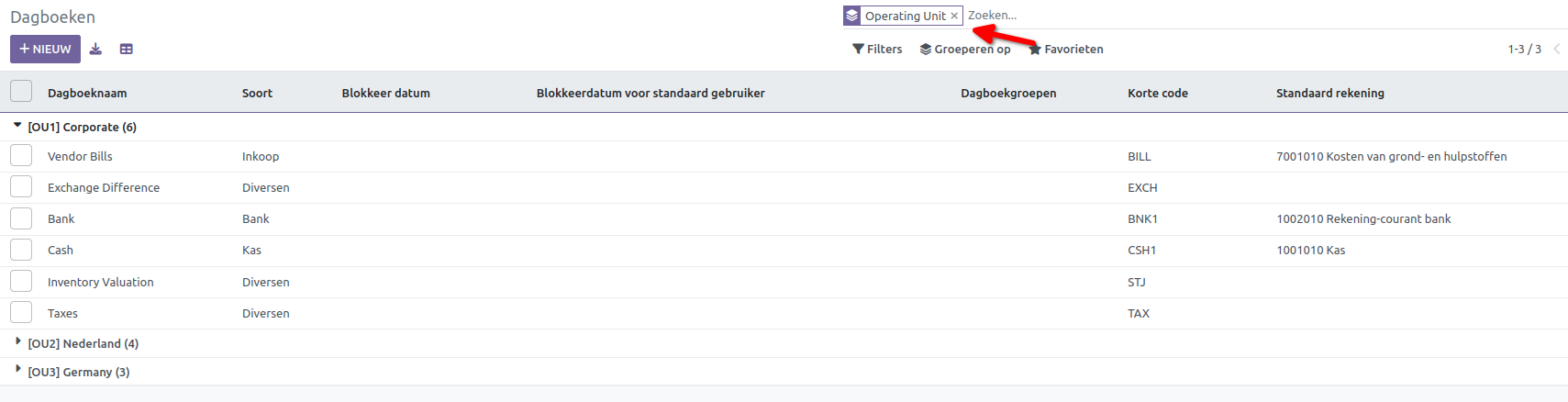The width and height of the screenshot is (1568, 402).
Task: Open the Favorieten star menu
Action: point(1066,50)
